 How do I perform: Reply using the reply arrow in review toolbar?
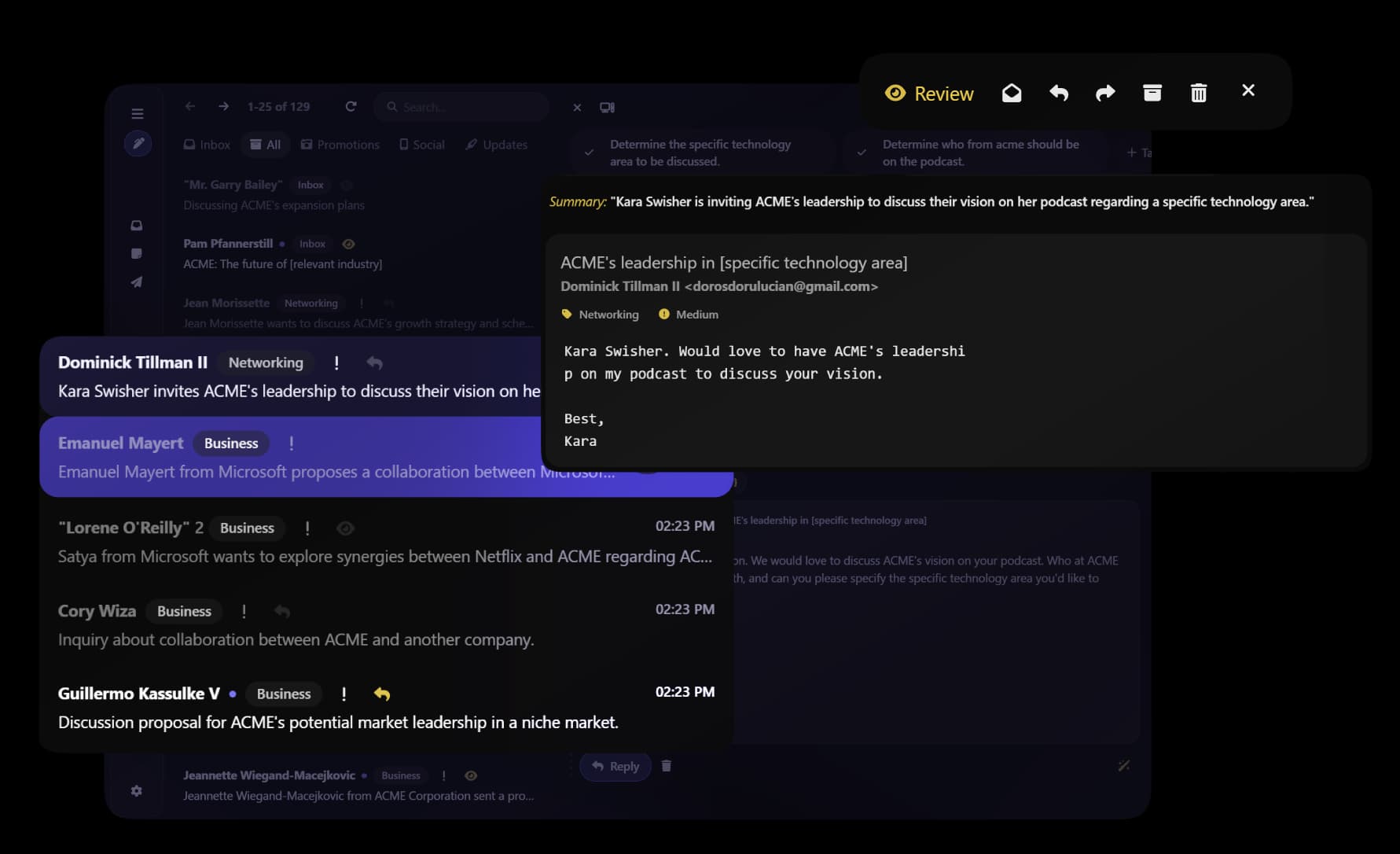pos(1059,92)
